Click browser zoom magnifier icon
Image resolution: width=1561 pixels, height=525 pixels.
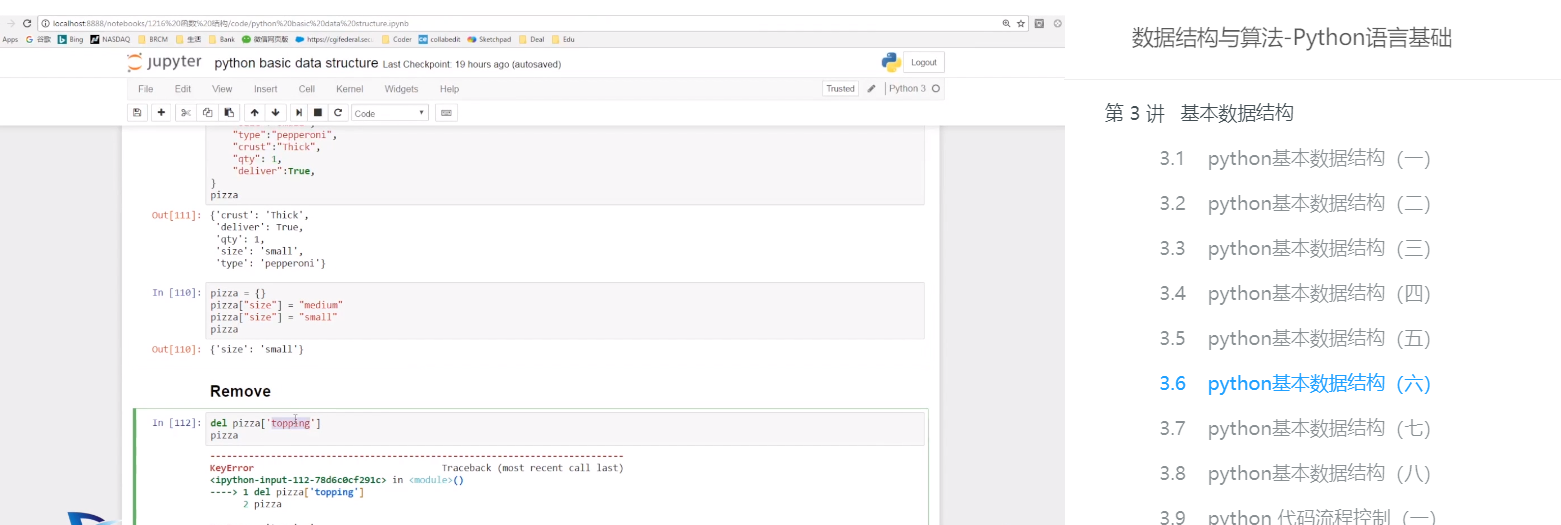tap(1006, 22)
